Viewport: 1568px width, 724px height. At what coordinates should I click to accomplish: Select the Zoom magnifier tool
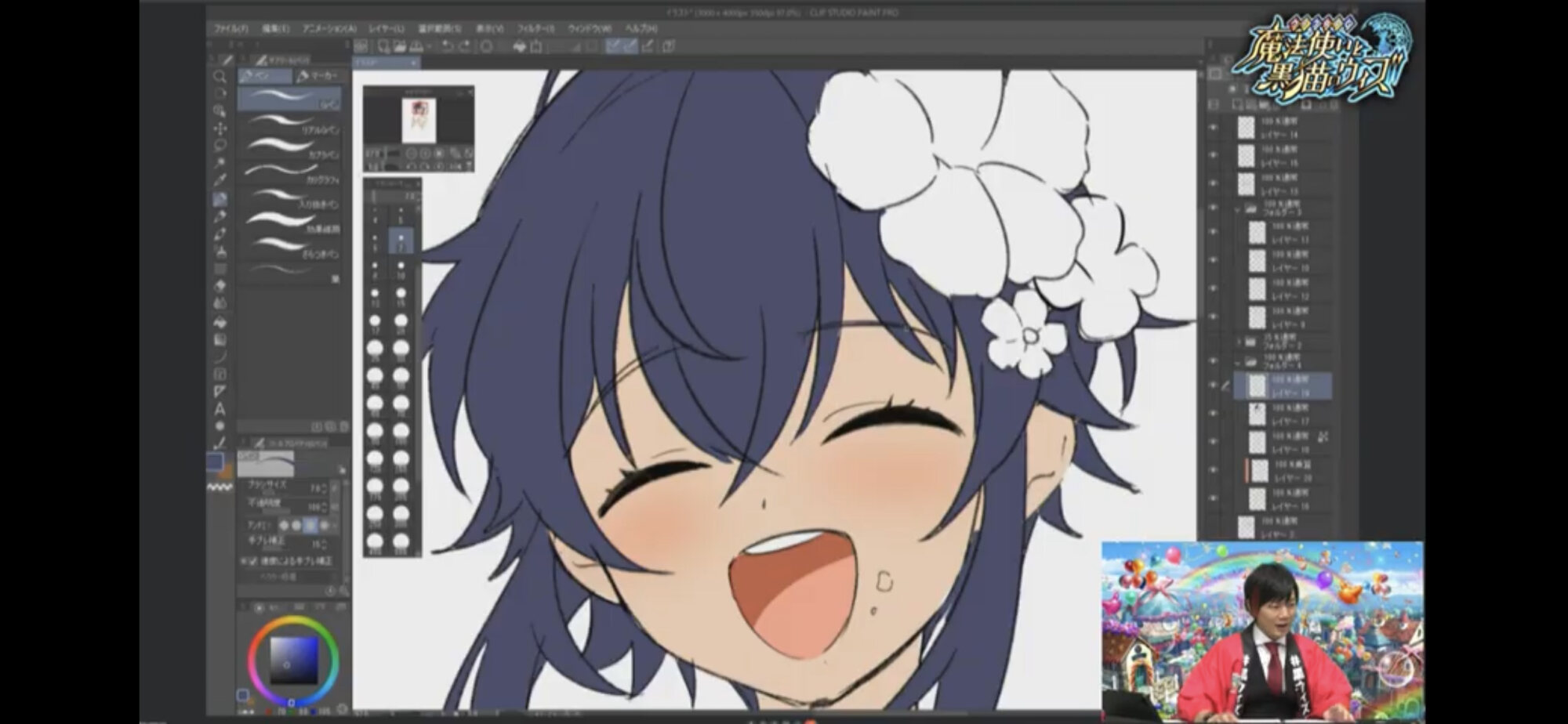tap(220, 77)
